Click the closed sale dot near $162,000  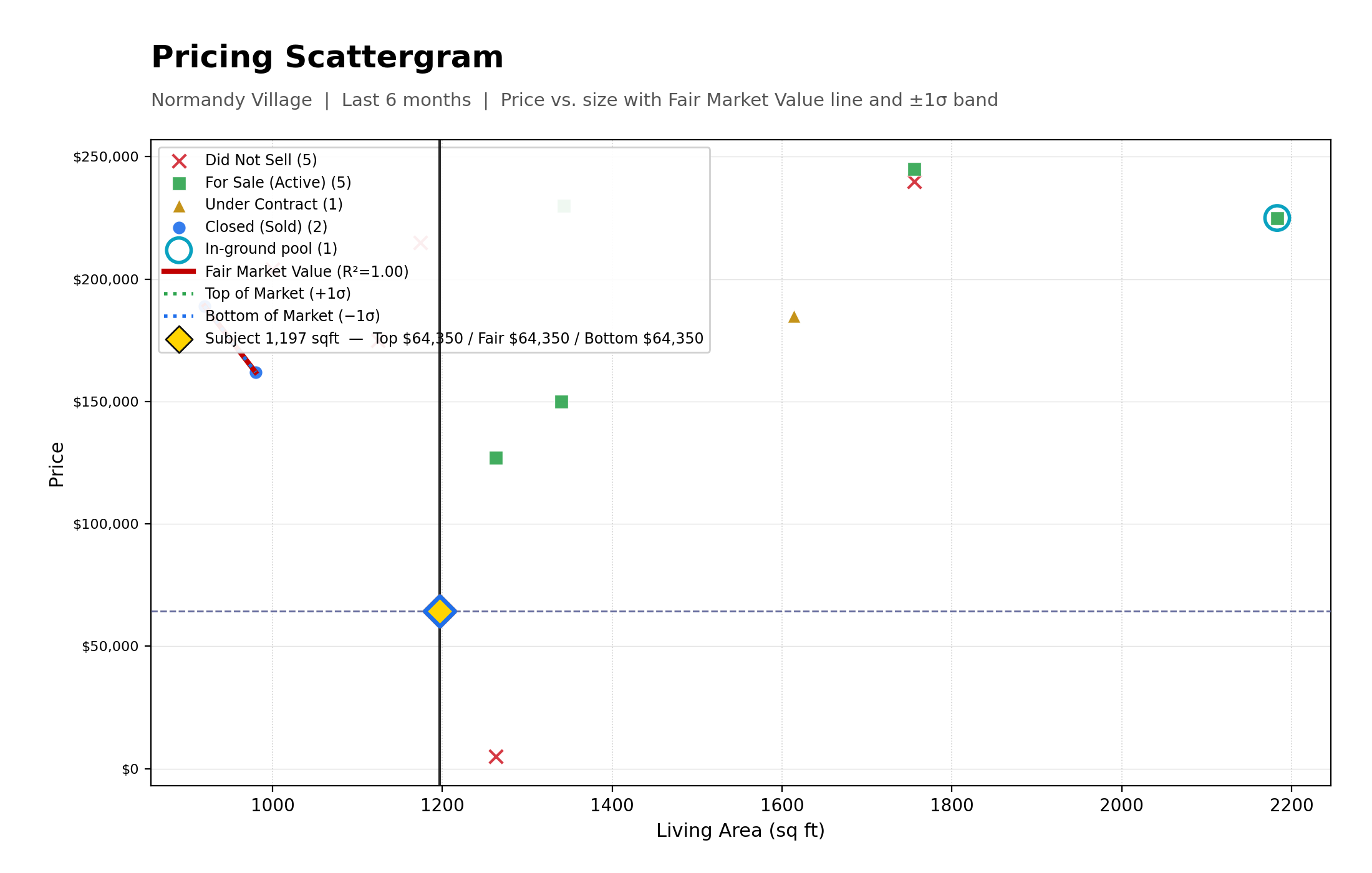point(256,372)
